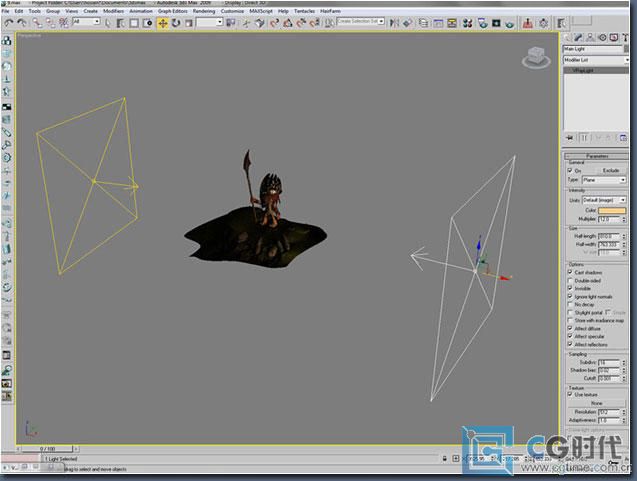
Task: Open the Layer Manager icon
Action: coord(423,23)
